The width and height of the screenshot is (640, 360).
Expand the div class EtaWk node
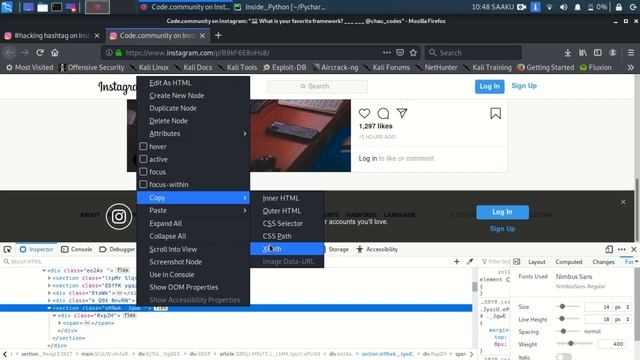[x=49, y=293]
